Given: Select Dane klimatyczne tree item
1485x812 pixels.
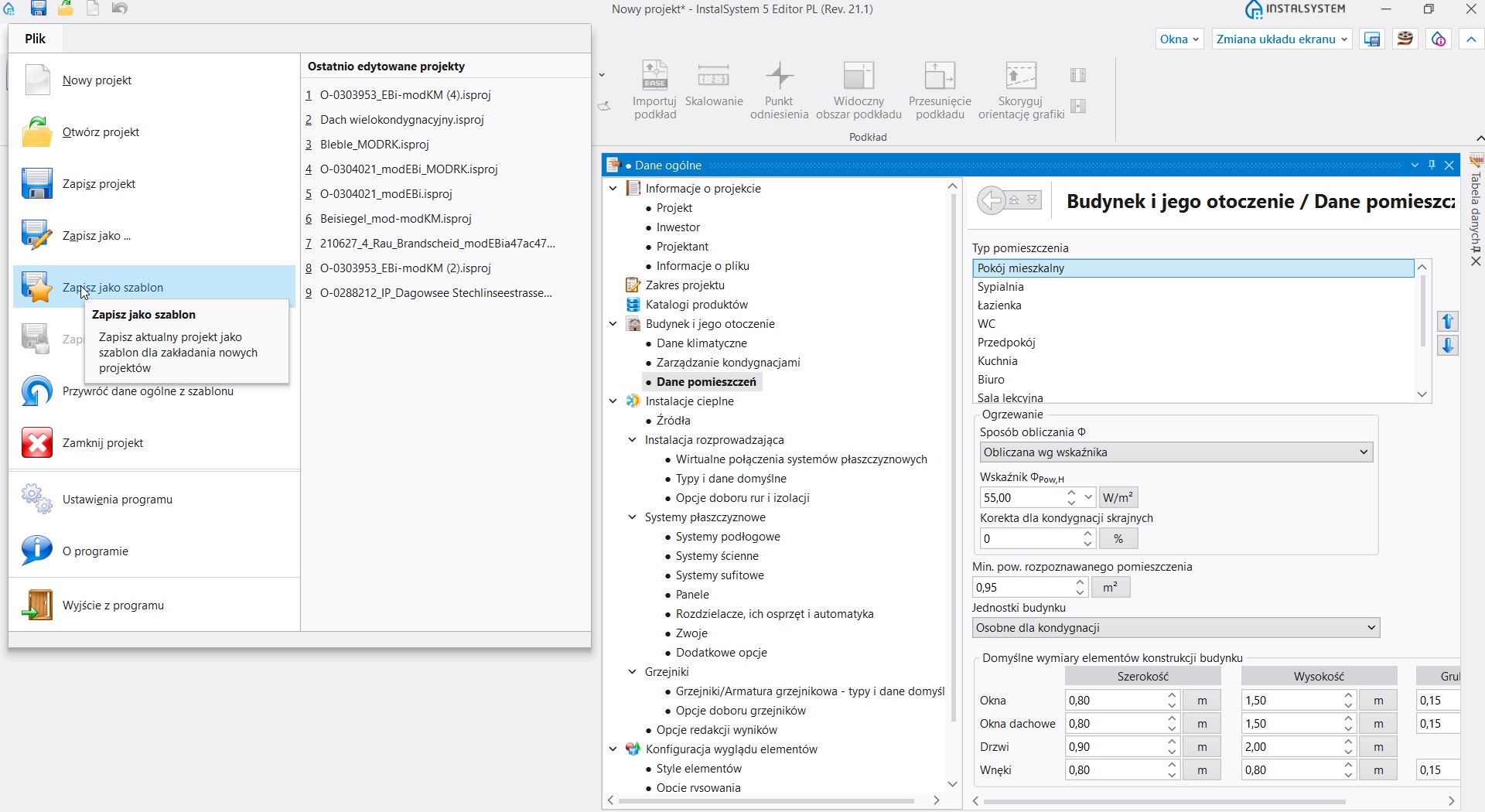Looking at the screenshot, I should pos(702,343).
